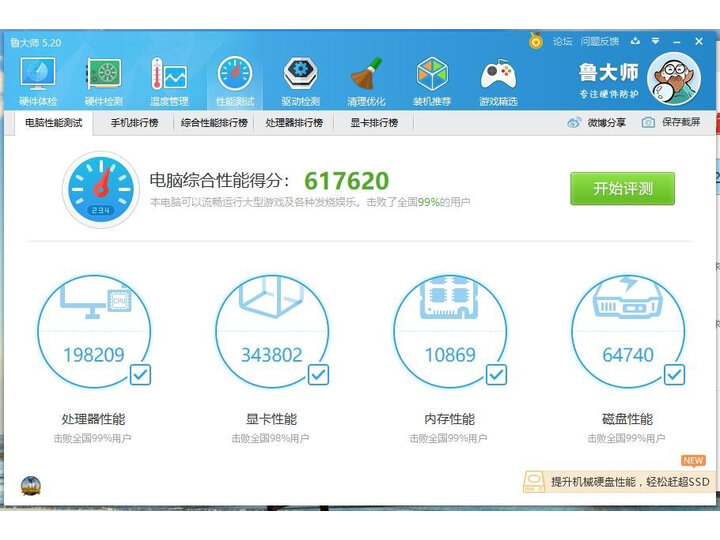Click the 内存性能 label
The height and width of the screenshot is (540, 720).
pyautogui.click(x=450, y=419)
